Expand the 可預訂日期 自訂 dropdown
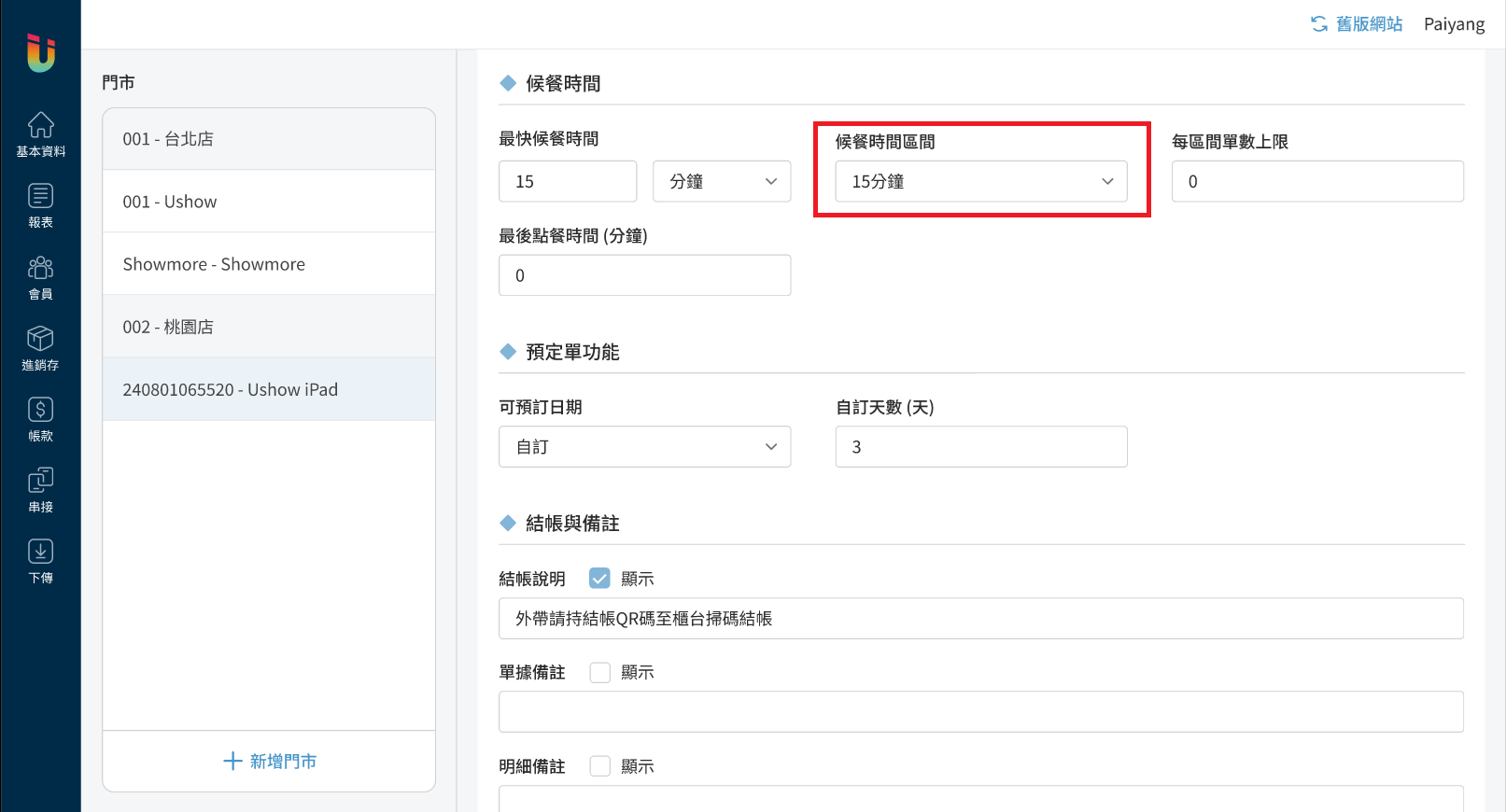Image resolution: width=1506 pixels, height=812 pixels. 644,447
